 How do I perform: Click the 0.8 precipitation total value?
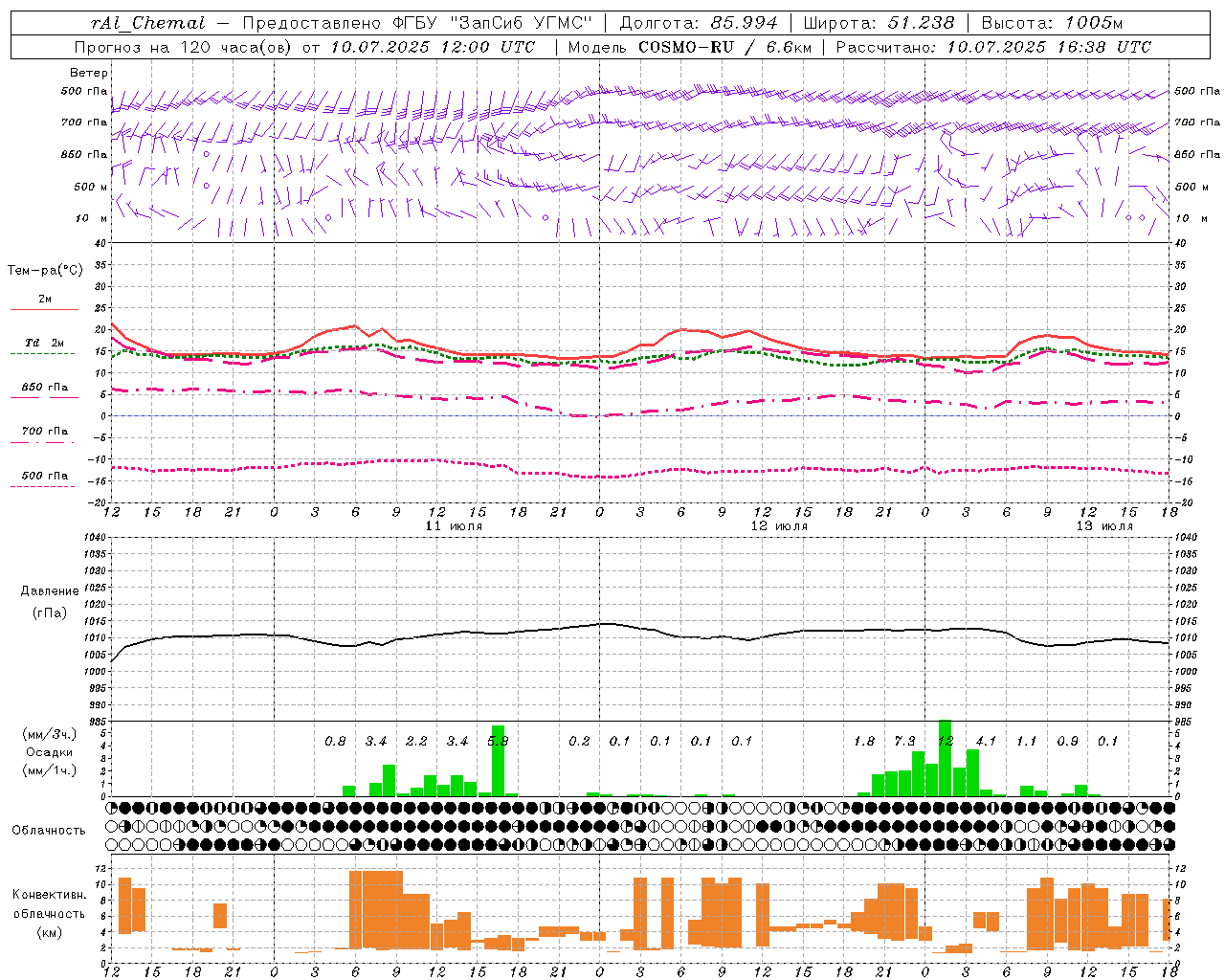[x=335, y=741]
